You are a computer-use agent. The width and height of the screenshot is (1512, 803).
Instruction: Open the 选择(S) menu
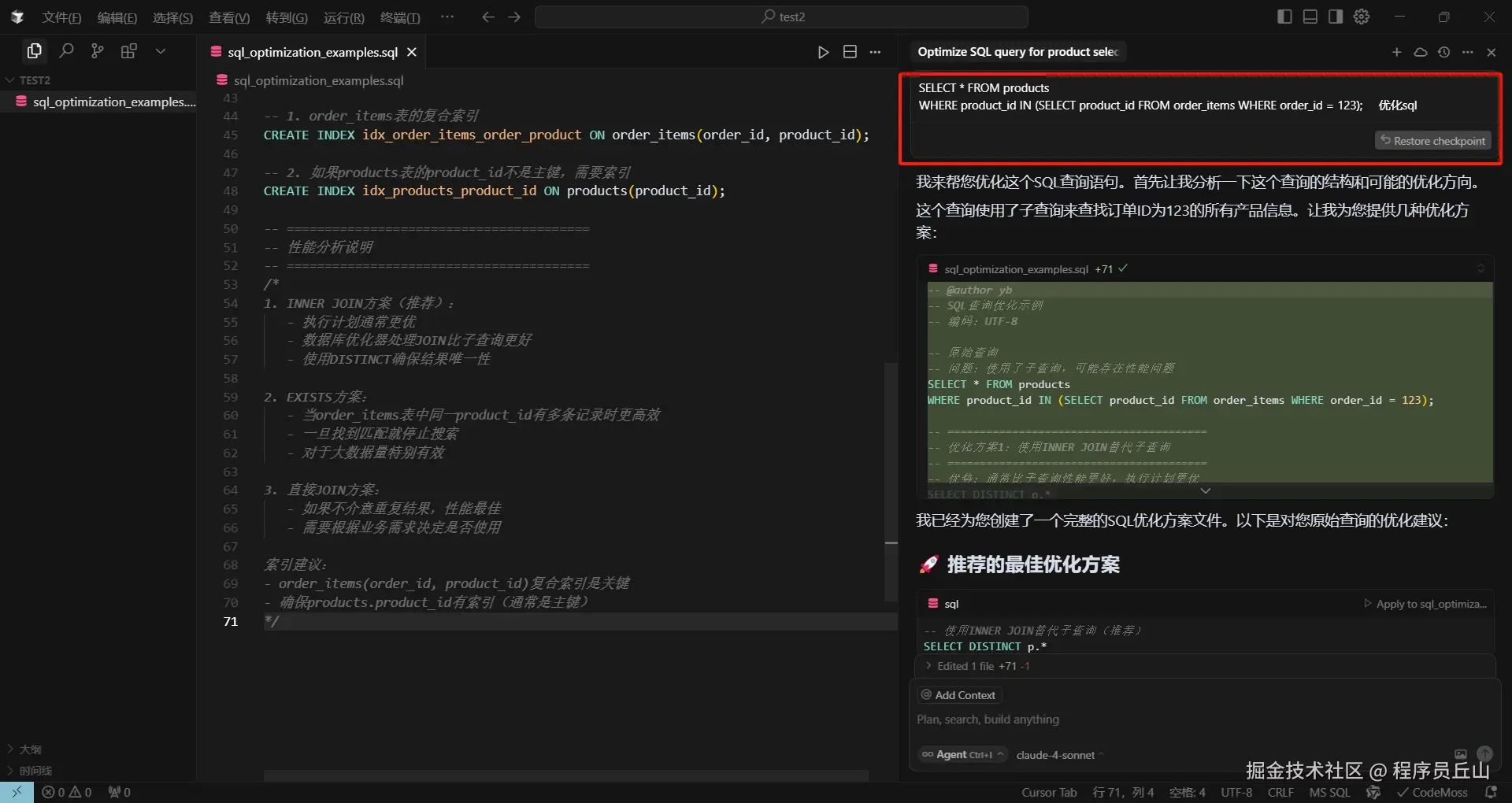172,17
